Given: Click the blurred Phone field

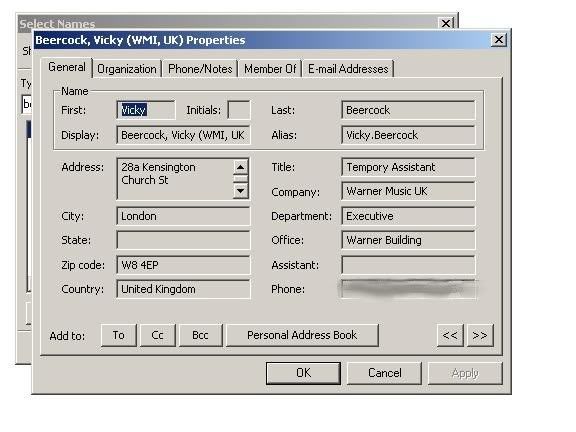Looking at the screenshot, I should click(408, 289).
